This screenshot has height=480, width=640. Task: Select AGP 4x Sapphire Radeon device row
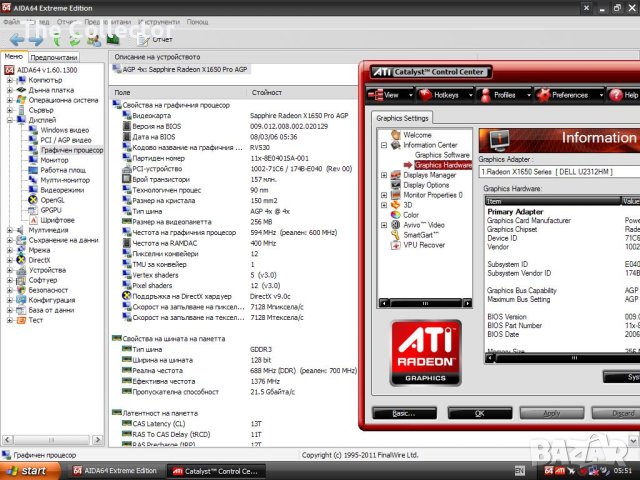tap(180, 69)
